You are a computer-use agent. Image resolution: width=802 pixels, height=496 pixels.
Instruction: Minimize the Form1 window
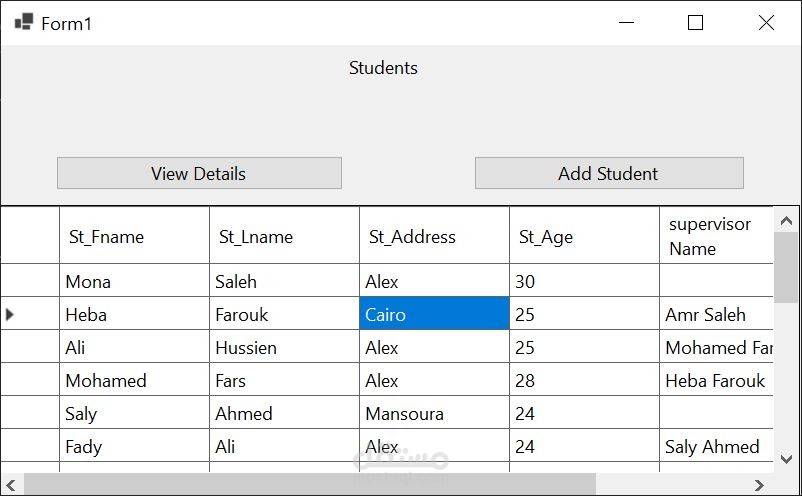[x=627, y=22]
